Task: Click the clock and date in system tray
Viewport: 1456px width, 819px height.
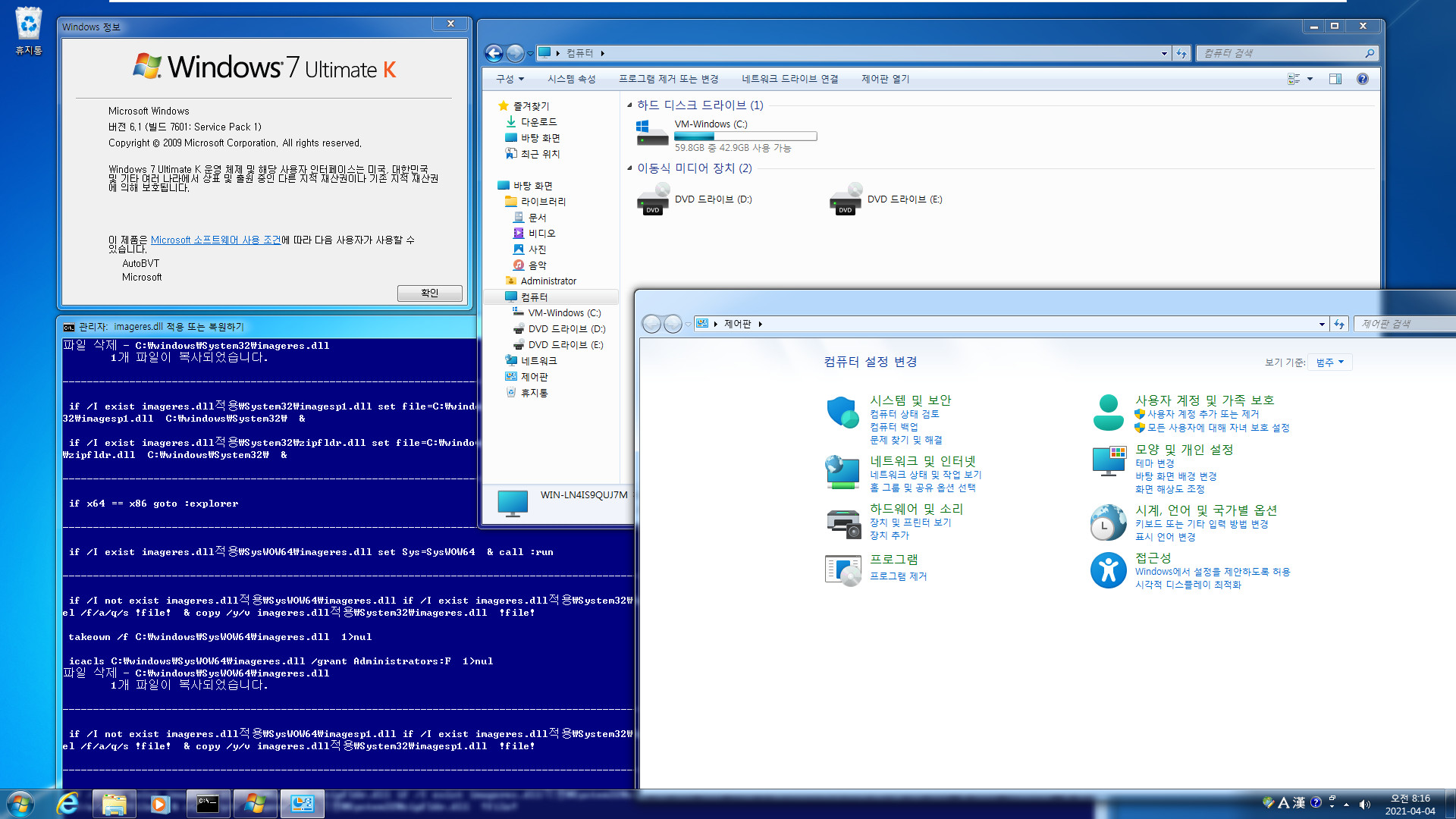Action: click(1410, 805)
